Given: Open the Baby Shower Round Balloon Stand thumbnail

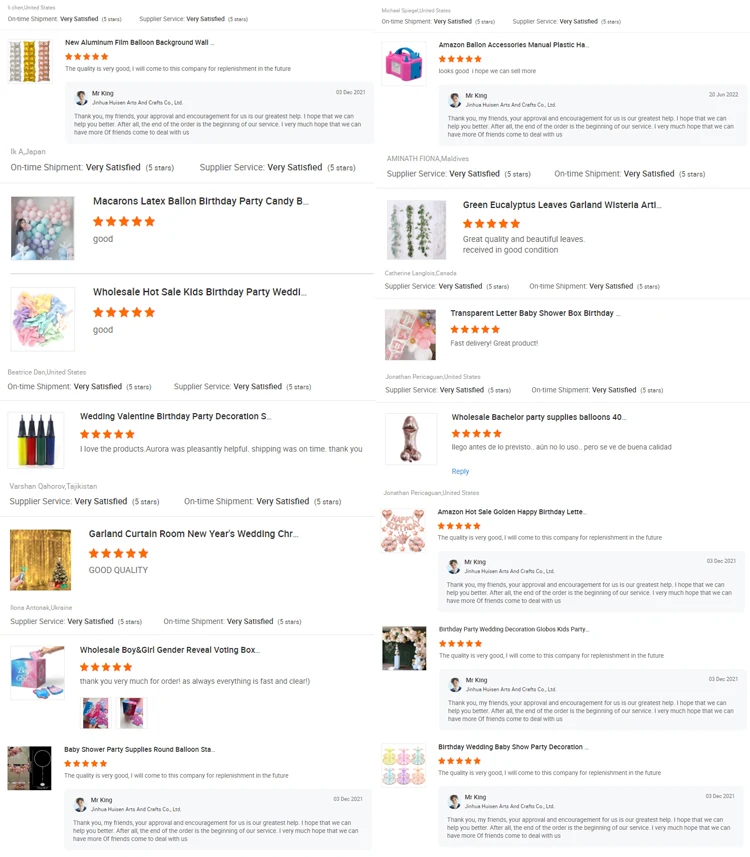Looking at the screenshot, I should click(x=30, y=768).
